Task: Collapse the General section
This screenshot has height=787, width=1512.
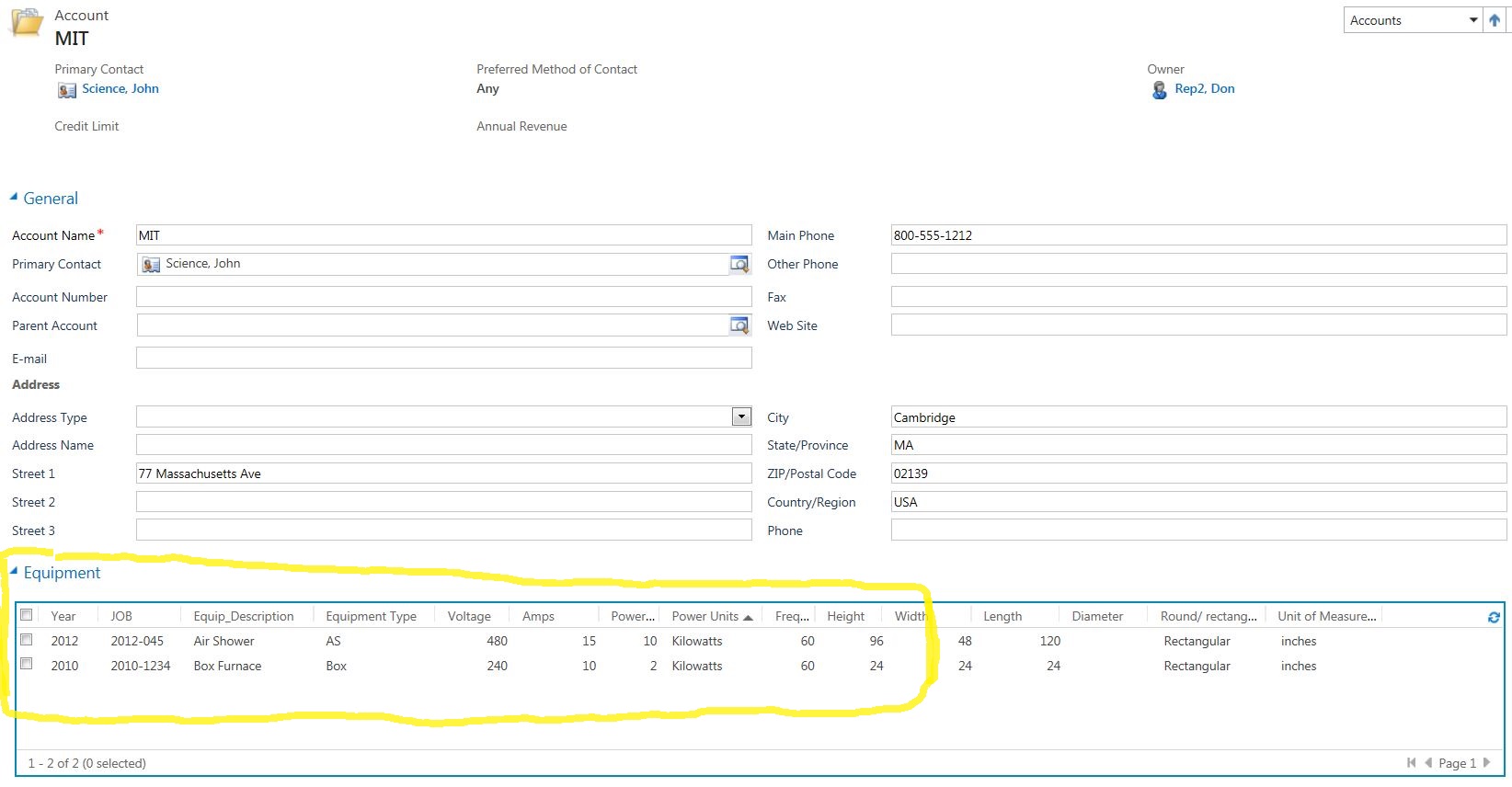Action: pyautogui.click(x=14, y=197)
